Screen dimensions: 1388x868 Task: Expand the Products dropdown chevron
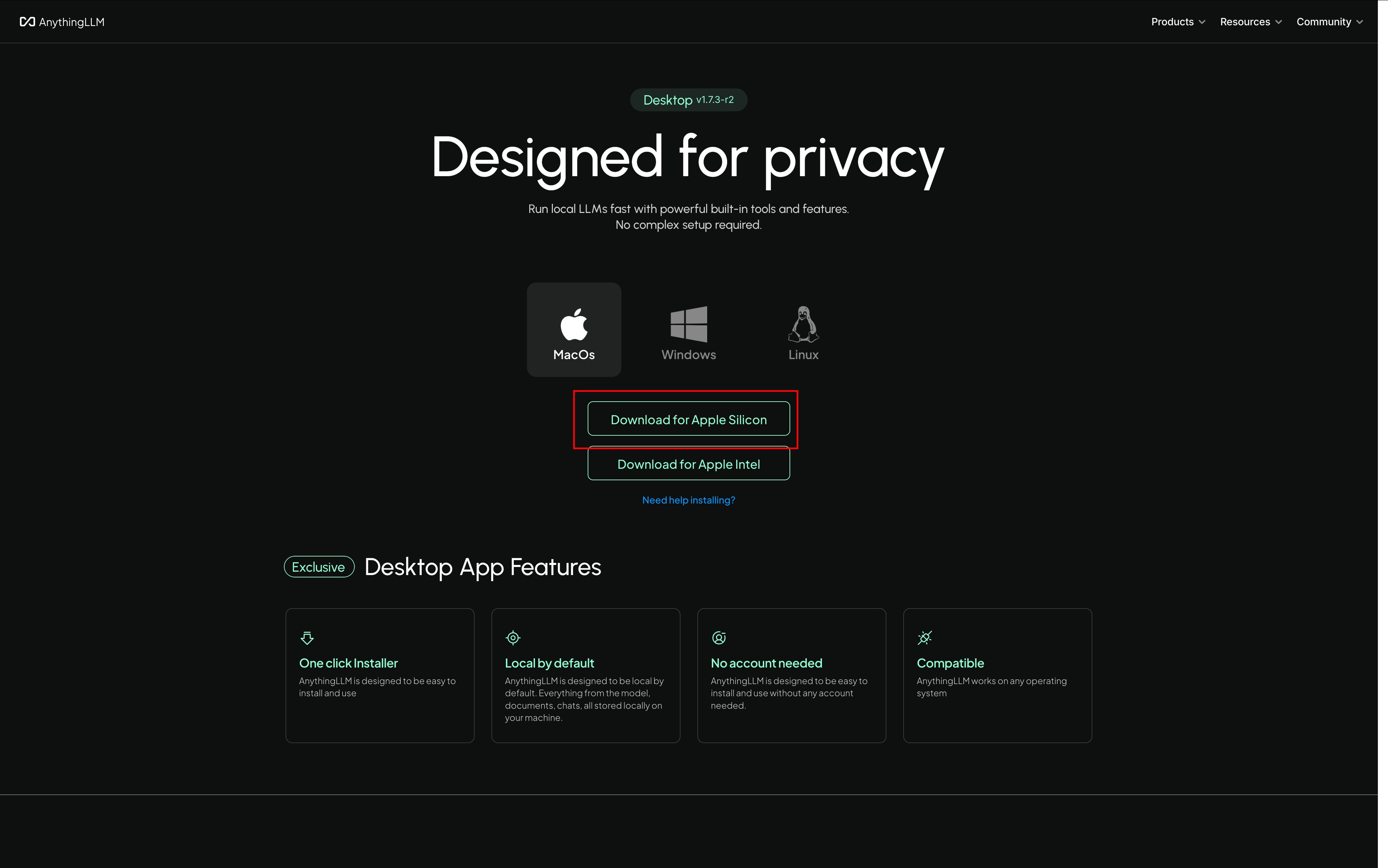pos(1202,22)
